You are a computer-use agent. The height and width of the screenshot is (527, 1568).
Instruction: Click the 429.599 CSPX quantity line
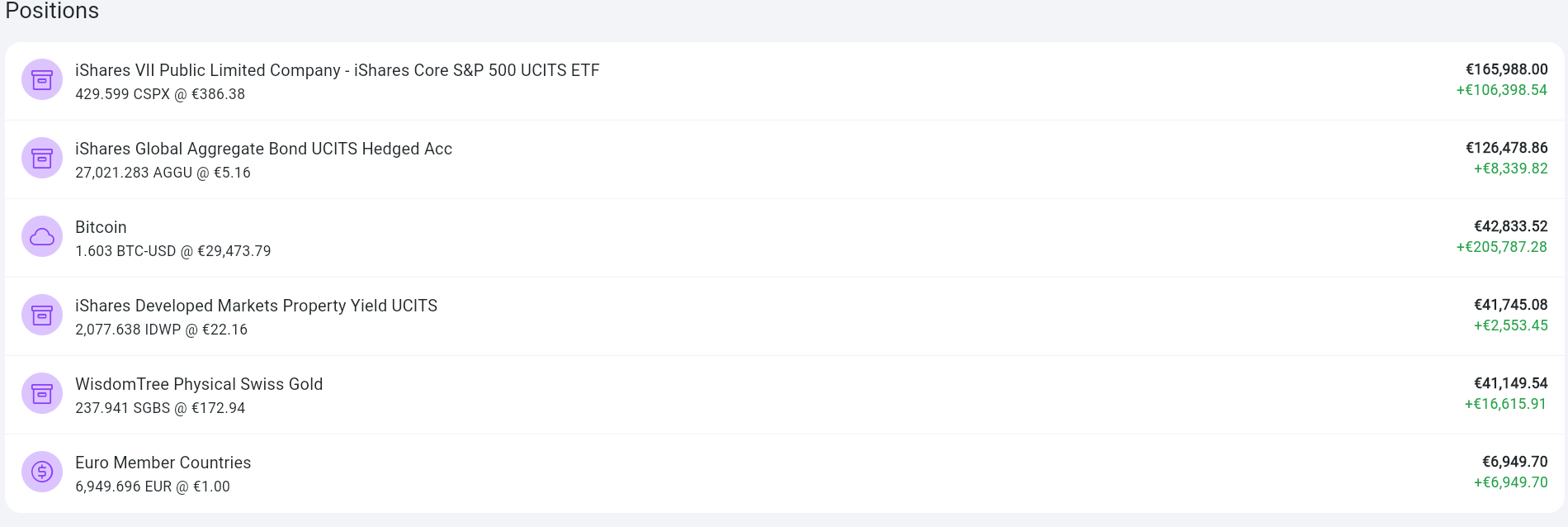click(160, 94)
